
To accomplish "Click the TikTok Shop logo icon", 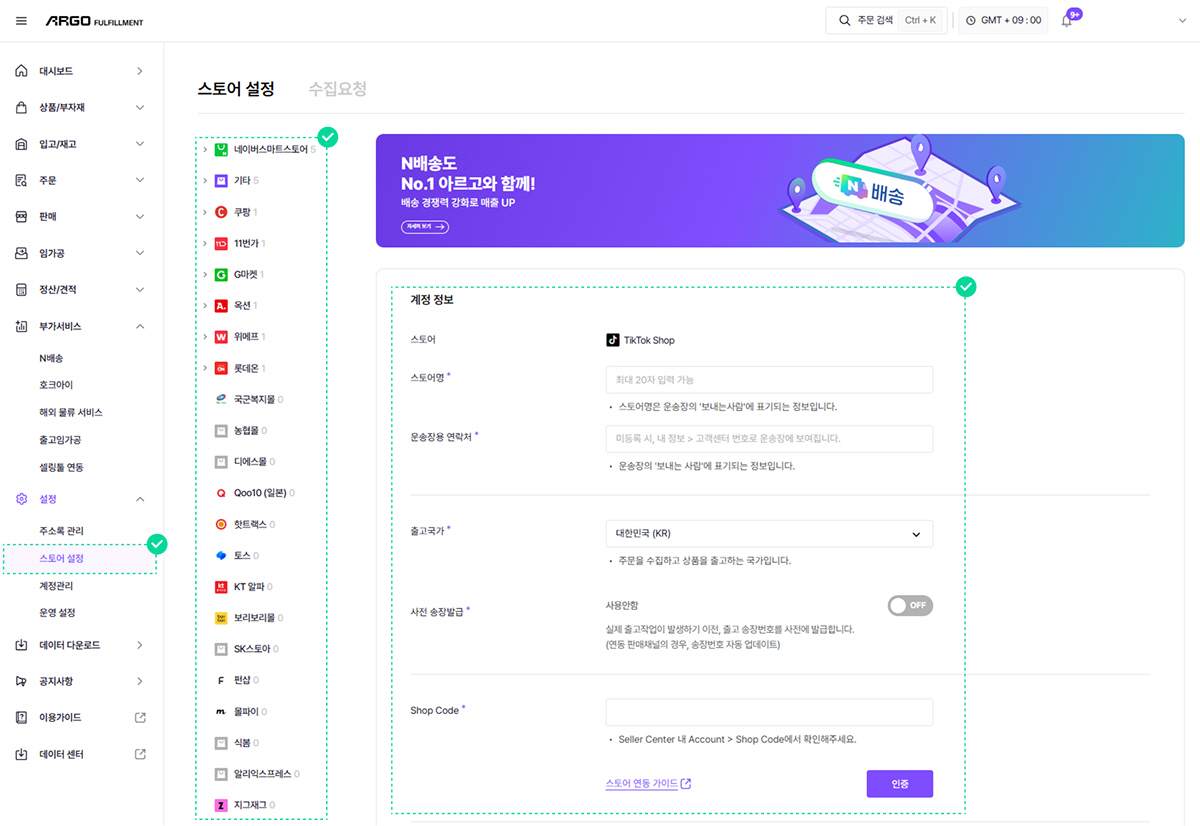I will [613, 340].
